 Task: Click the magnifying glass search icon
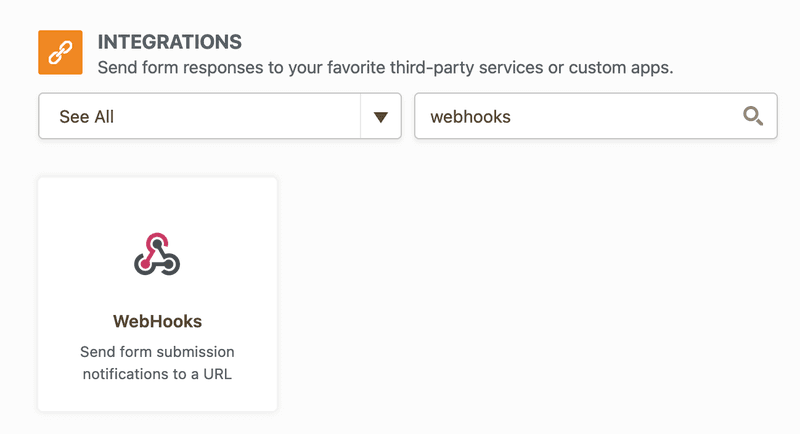(753, 116)
